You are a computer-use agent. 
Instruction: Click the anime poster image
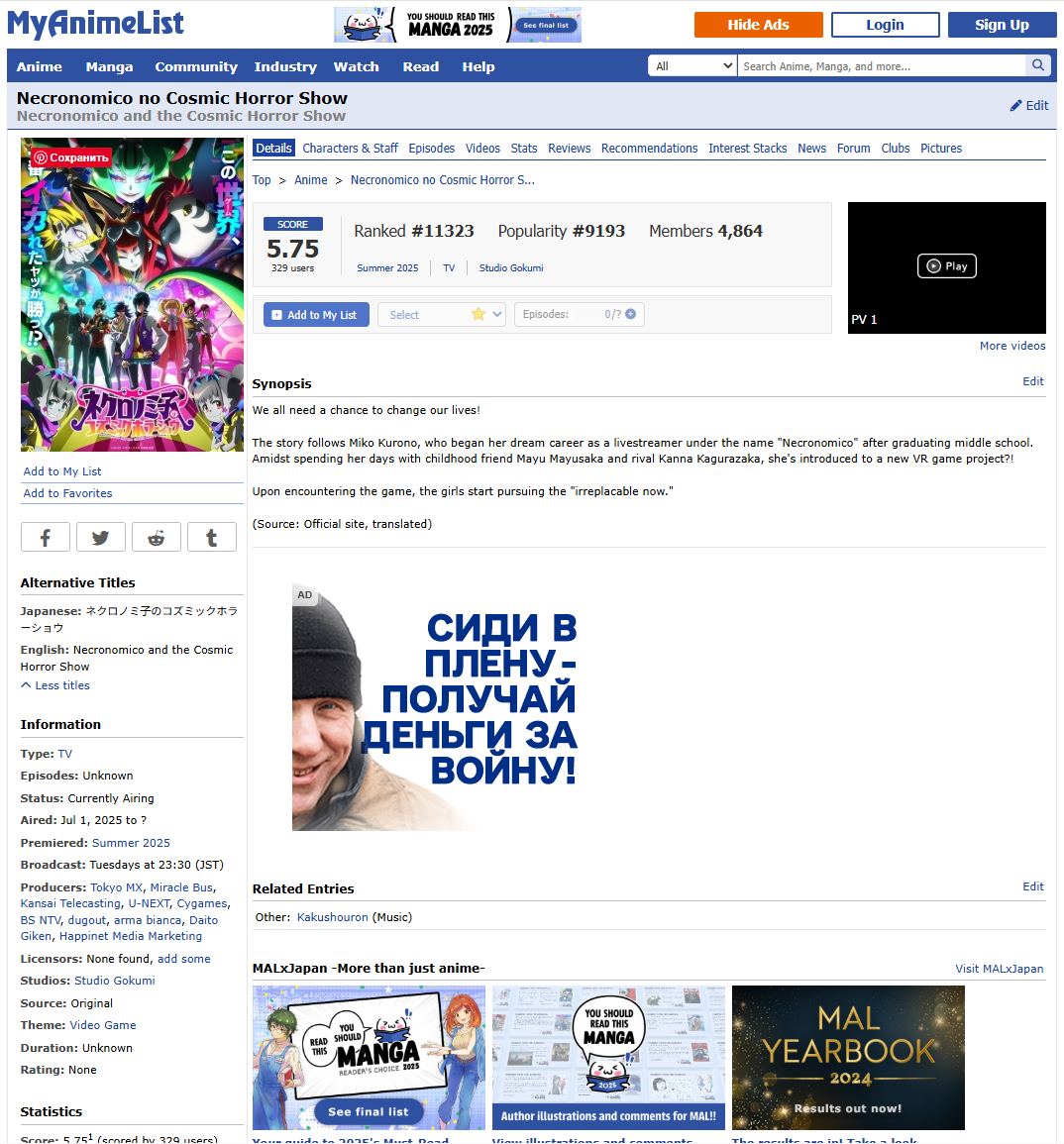tap(132, 295)
